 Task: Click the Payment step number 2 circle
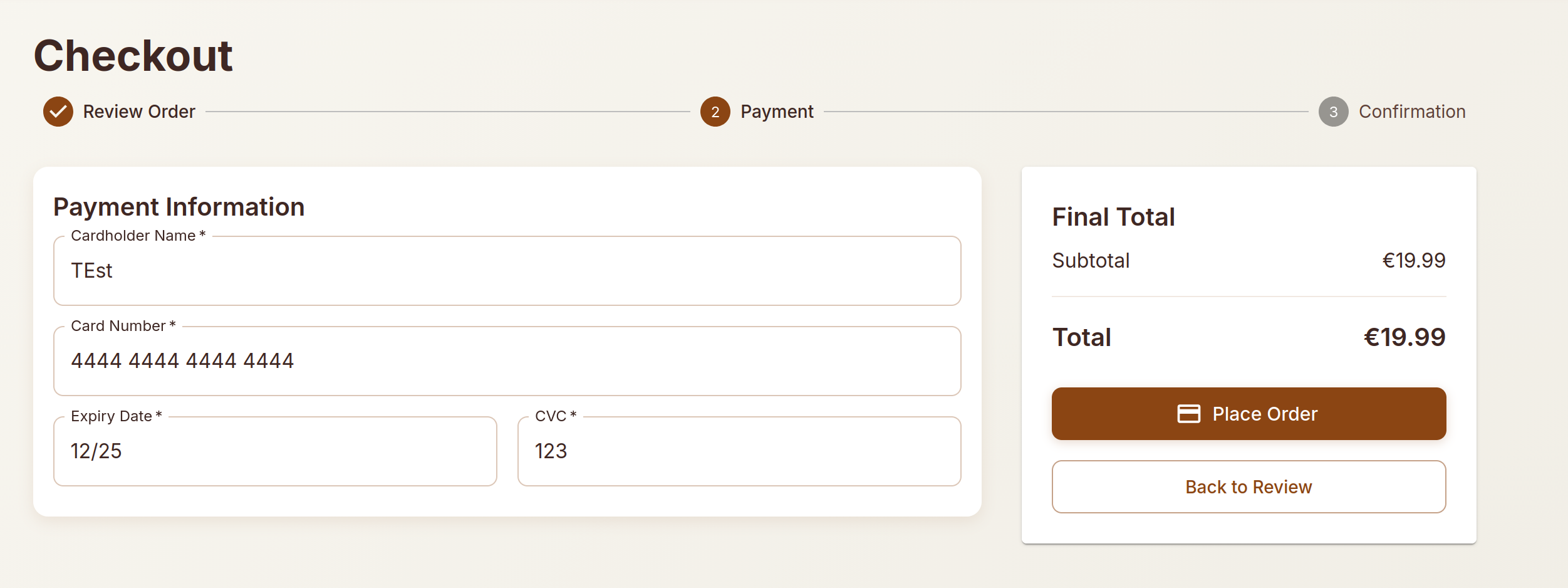click(x=715, y=112)
